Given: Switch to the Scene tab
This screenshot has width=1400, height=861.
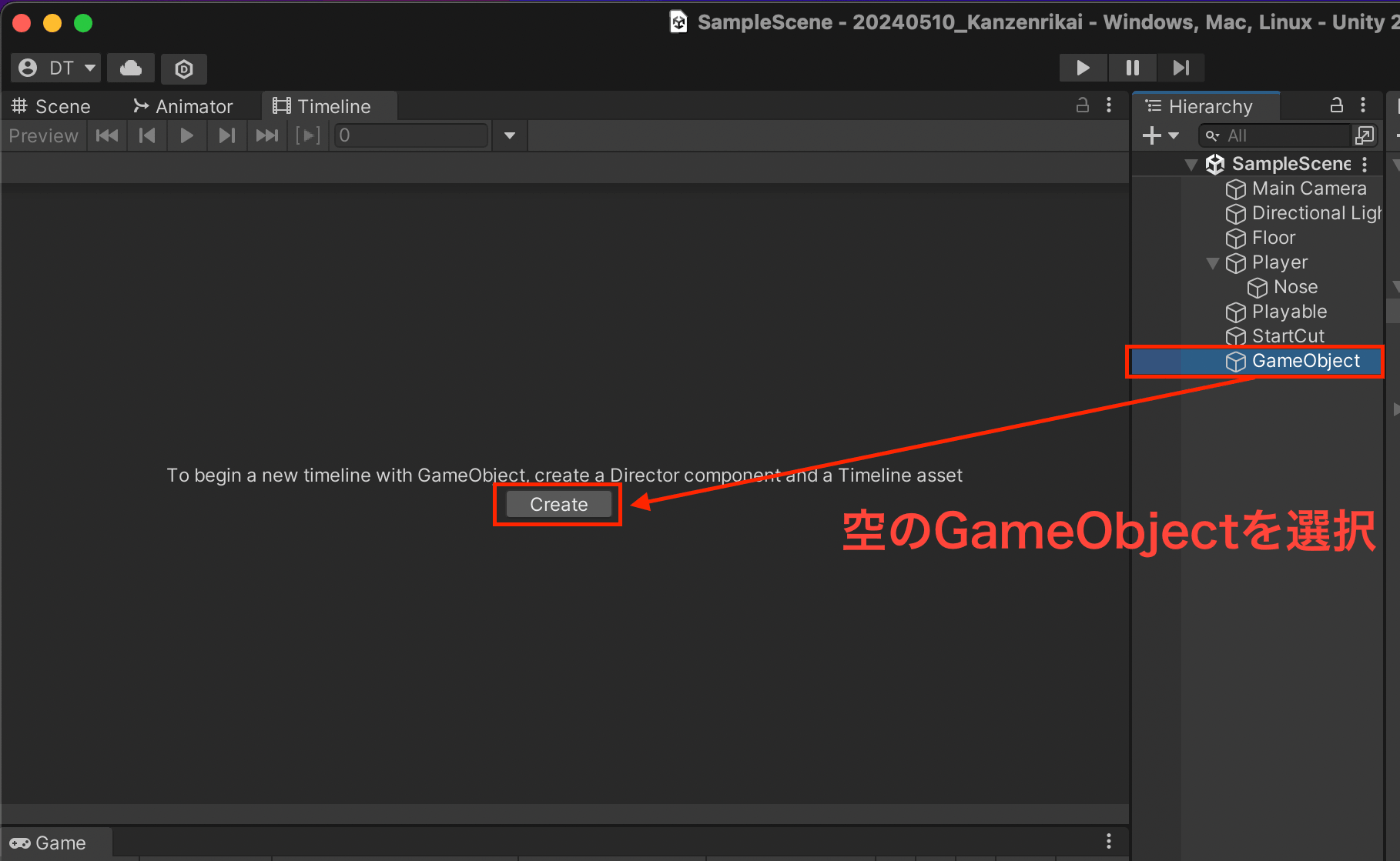Looking at the screenshot, I should pyautogui.click(x=51, y=106).
